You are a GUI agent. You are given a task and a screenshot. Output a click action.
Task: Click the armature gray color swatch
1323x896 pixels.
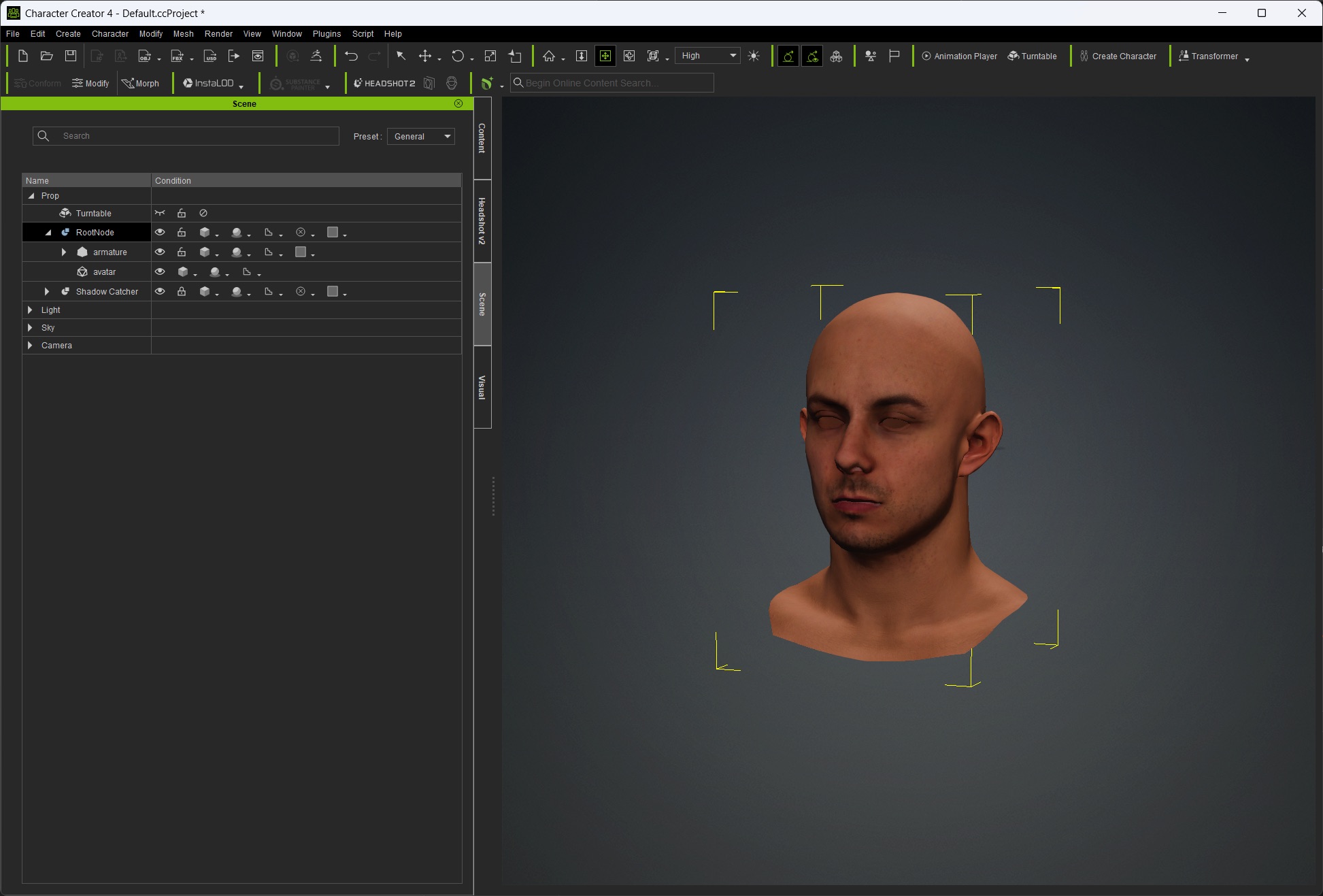301,252
